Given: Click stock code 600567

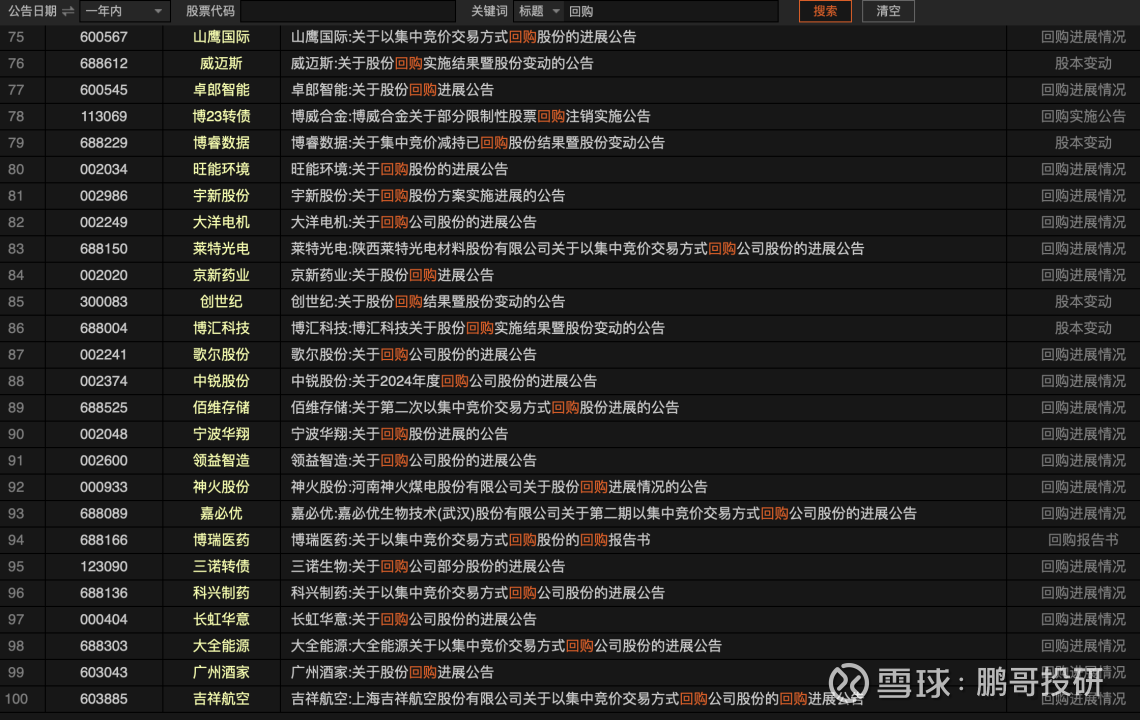Looking at the screenshot, I should (x=104, y=37).
